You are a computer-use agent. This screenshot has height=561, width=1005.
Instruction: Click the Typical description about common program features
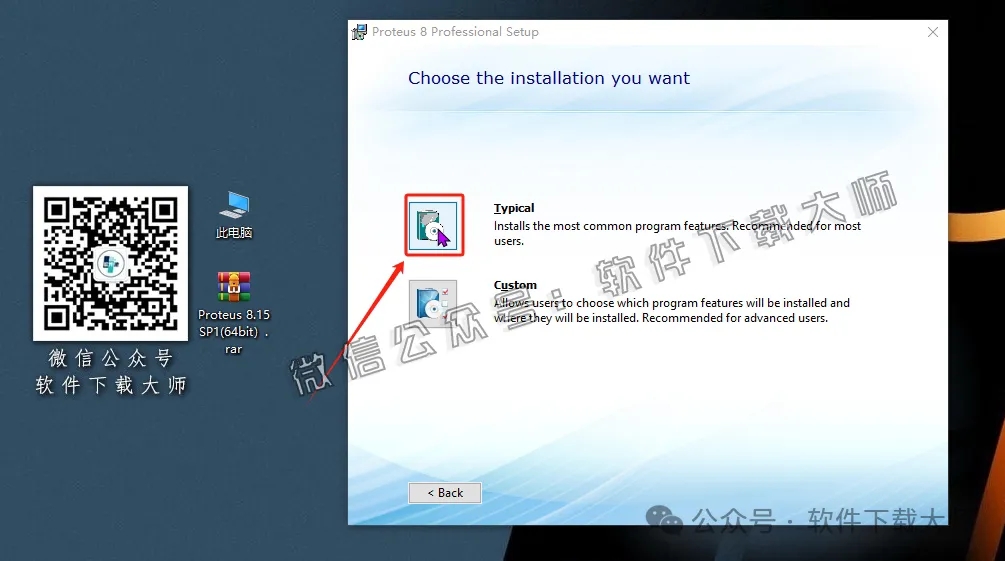pos(677,227)
